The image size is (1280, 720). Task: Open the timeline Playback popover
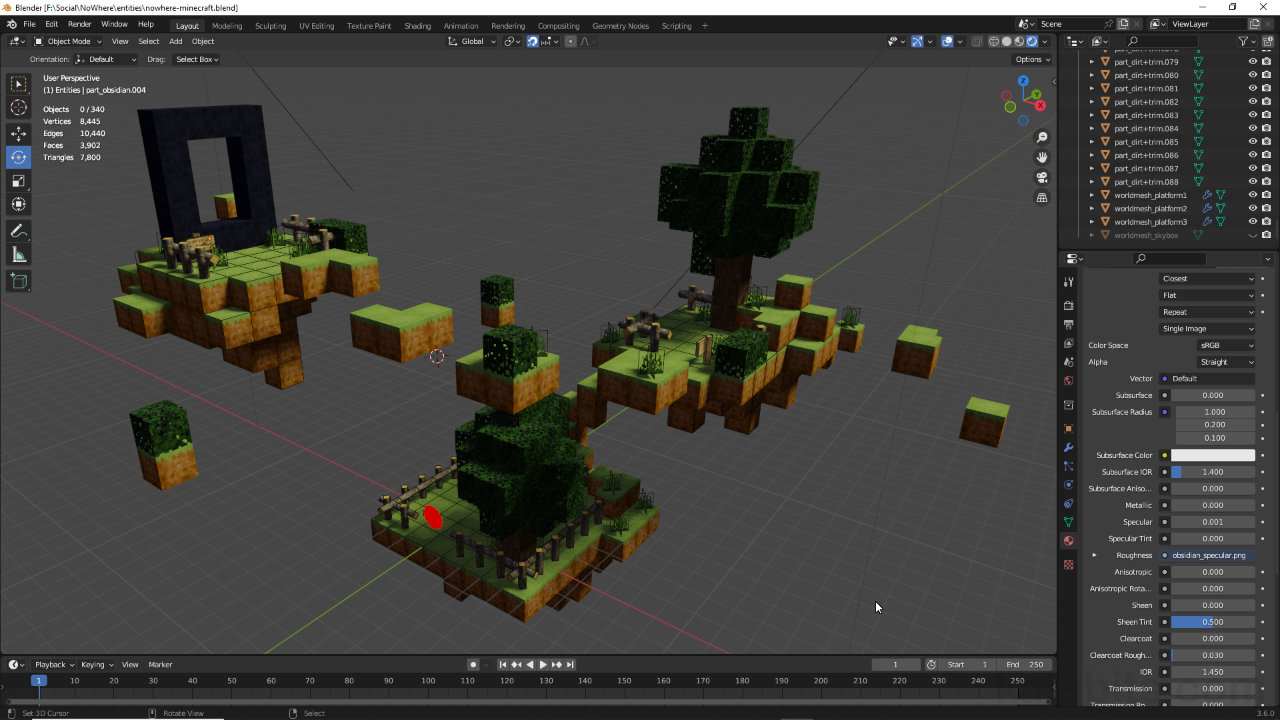coord(54,664)
